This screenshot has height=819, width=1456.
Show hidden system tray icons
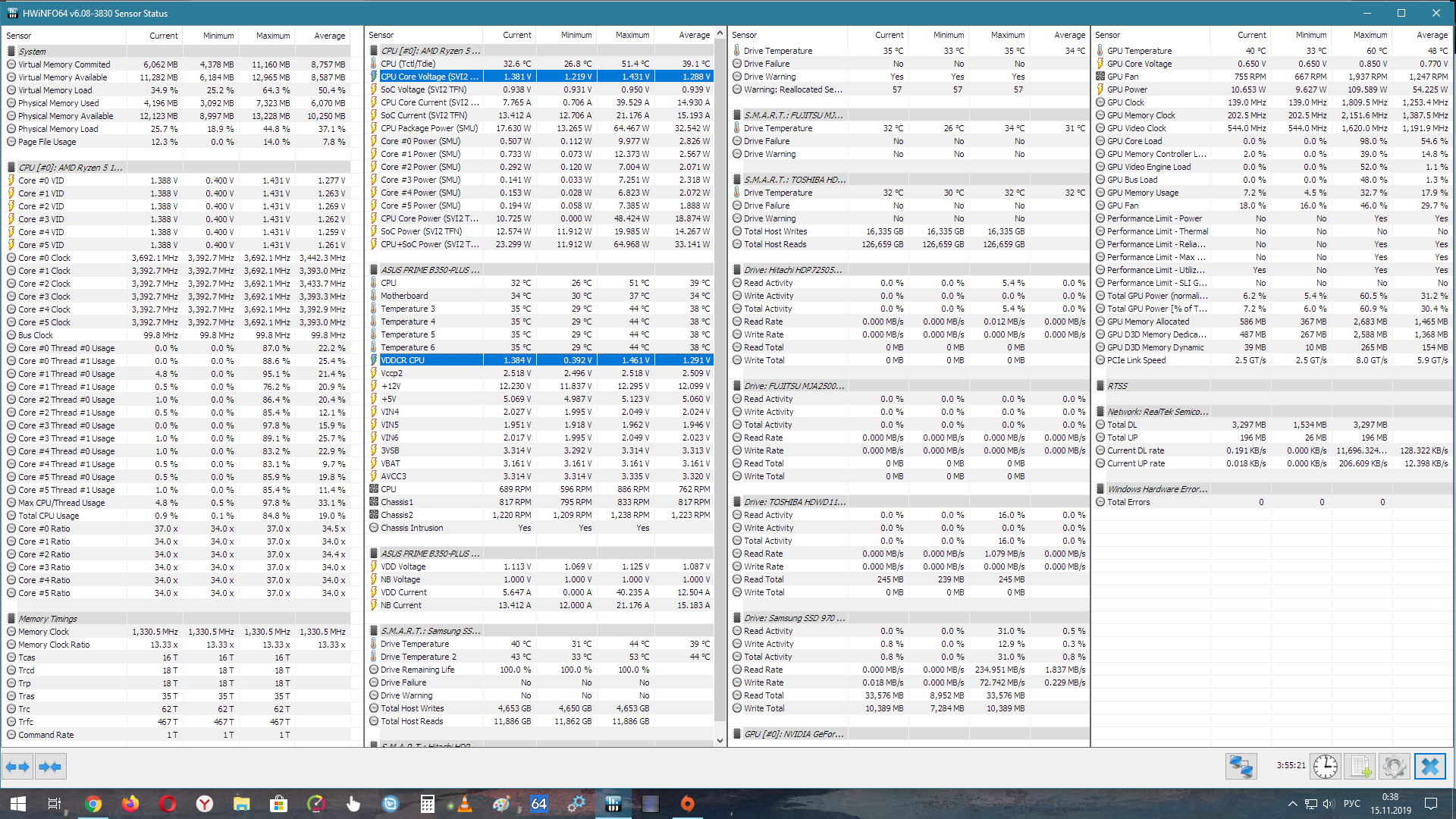tap(1292, 804)
